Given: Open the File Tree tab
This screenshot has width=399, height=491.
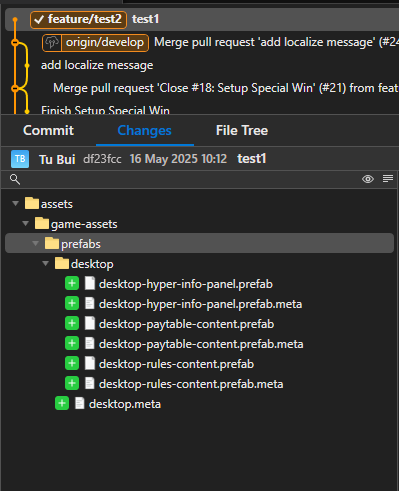Looking at the screenshot, I should (x=242, y=131).
